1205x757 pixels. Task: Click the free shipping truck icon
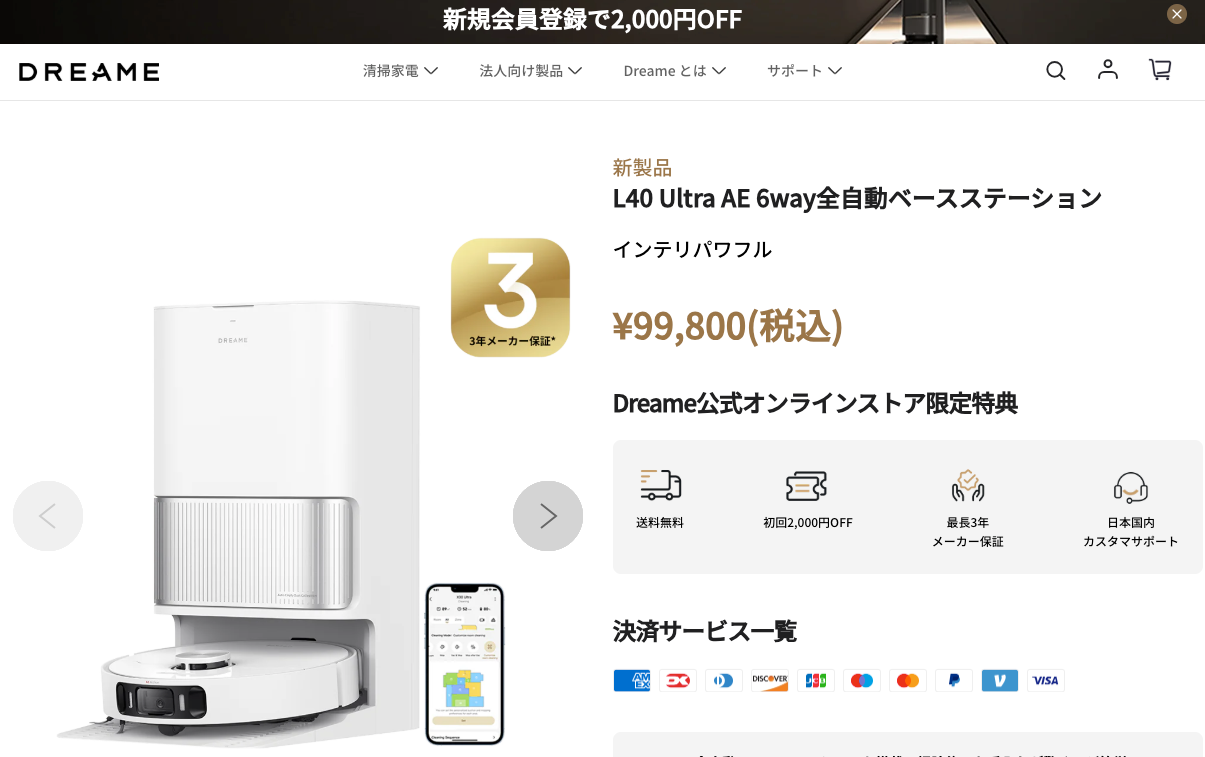coord(660,485)
